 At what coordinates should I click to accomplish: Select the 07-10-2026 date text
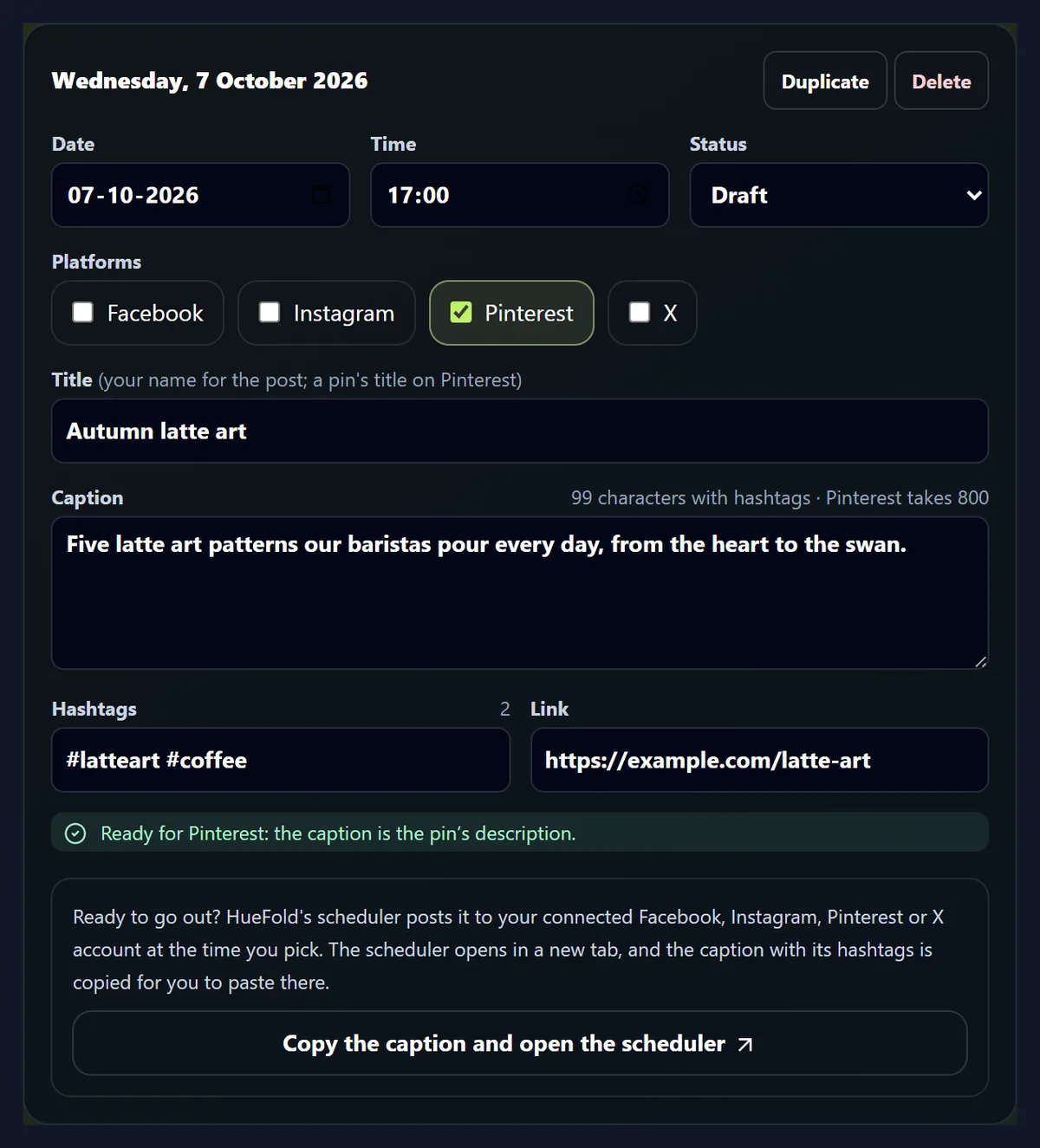(133, 195)
